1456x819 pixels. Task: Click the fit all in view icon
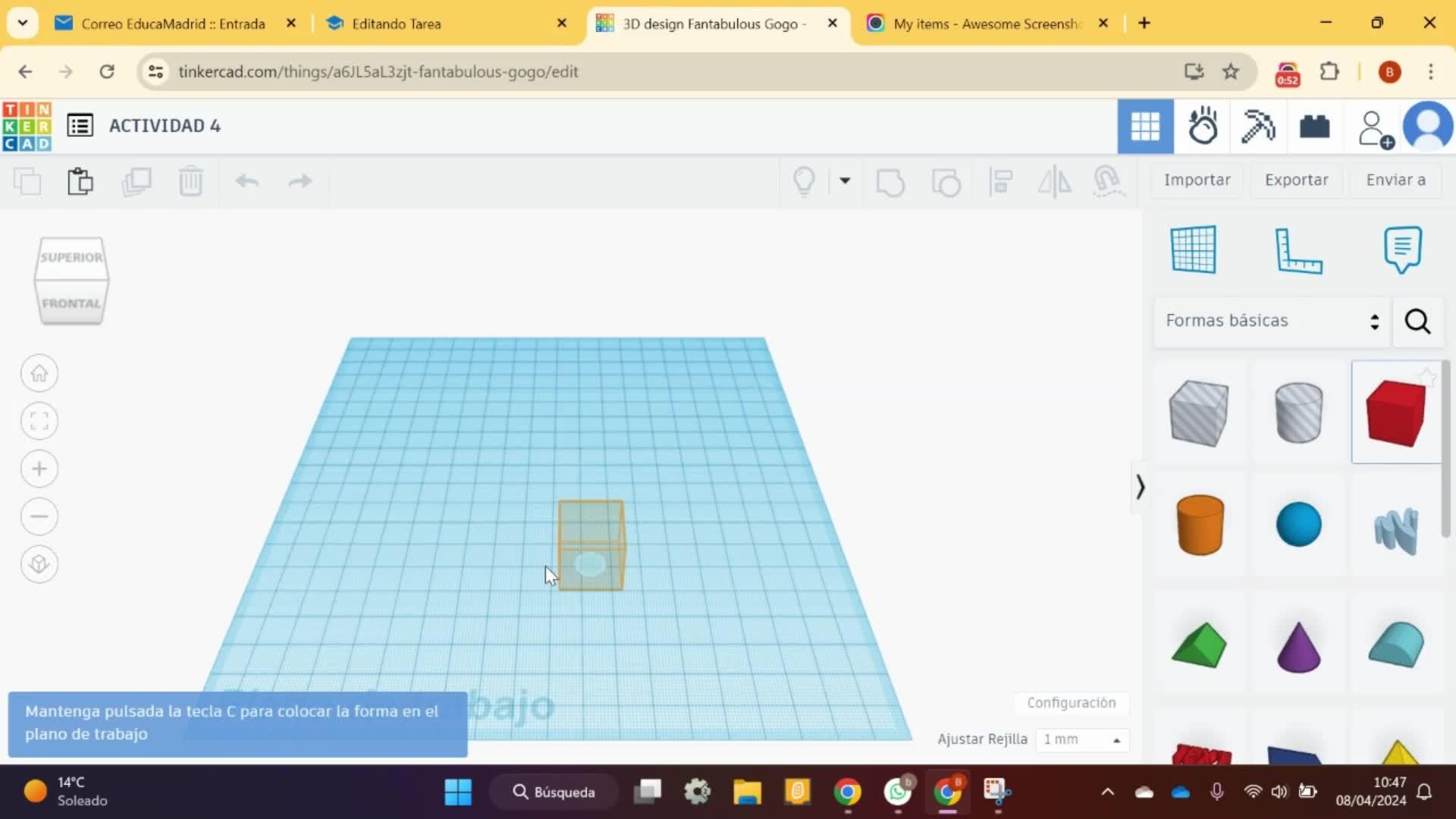point(39,422)
